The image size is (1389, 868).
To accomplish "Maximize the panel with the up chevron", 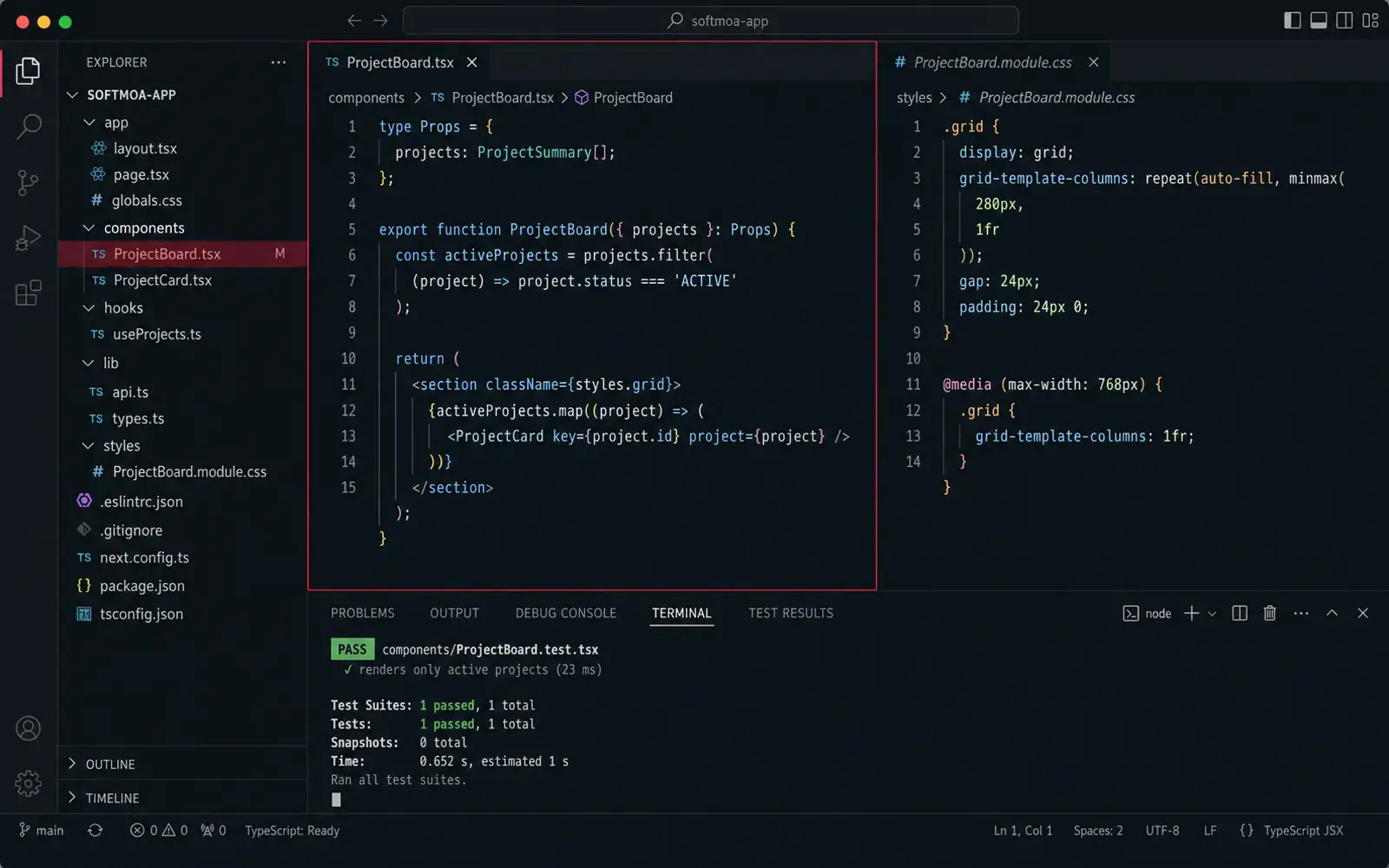I will point(1332,614).
